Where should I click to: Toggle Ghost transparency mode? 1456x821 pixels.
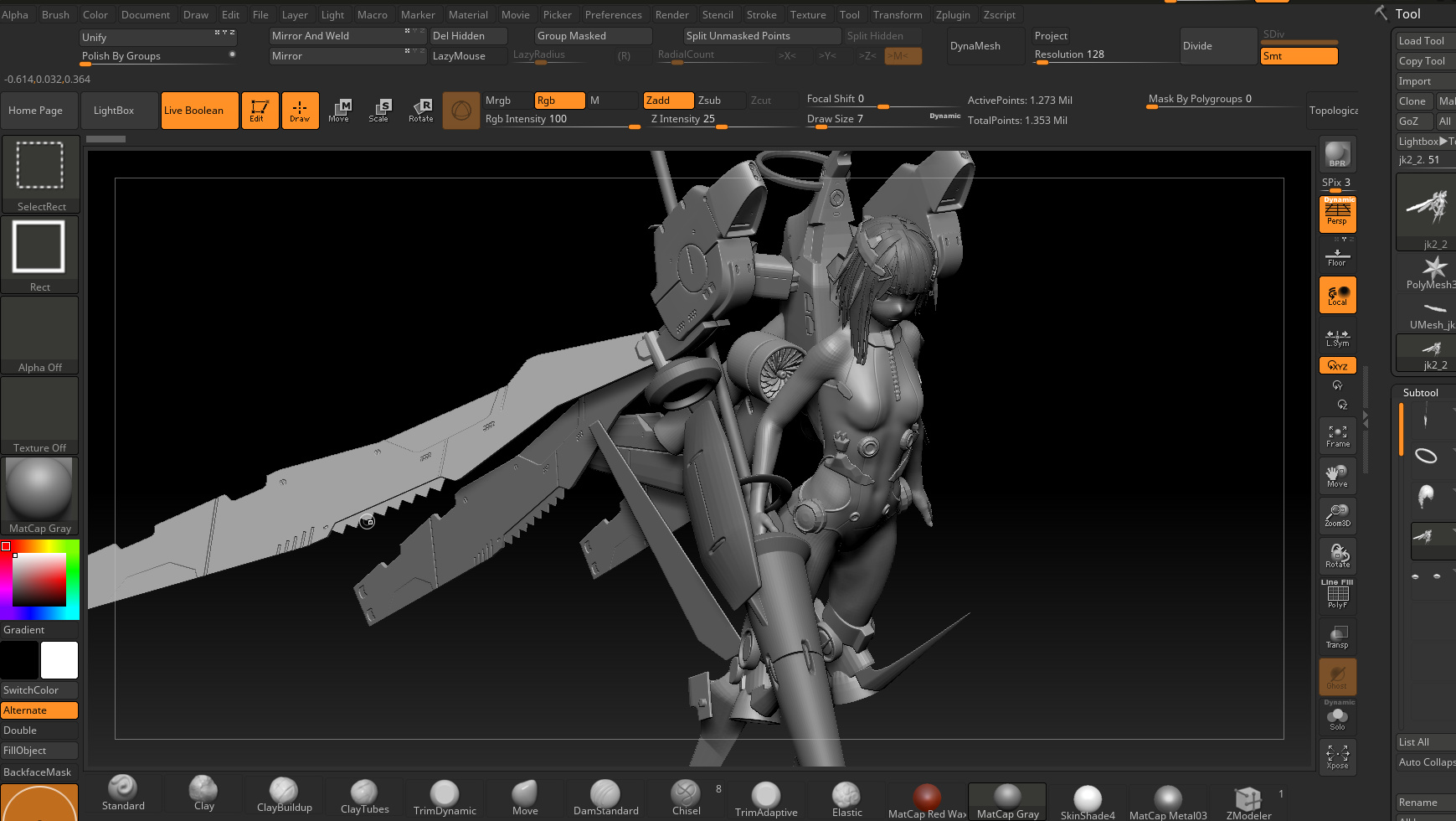pyautogui.click(x=1337, y=677)
